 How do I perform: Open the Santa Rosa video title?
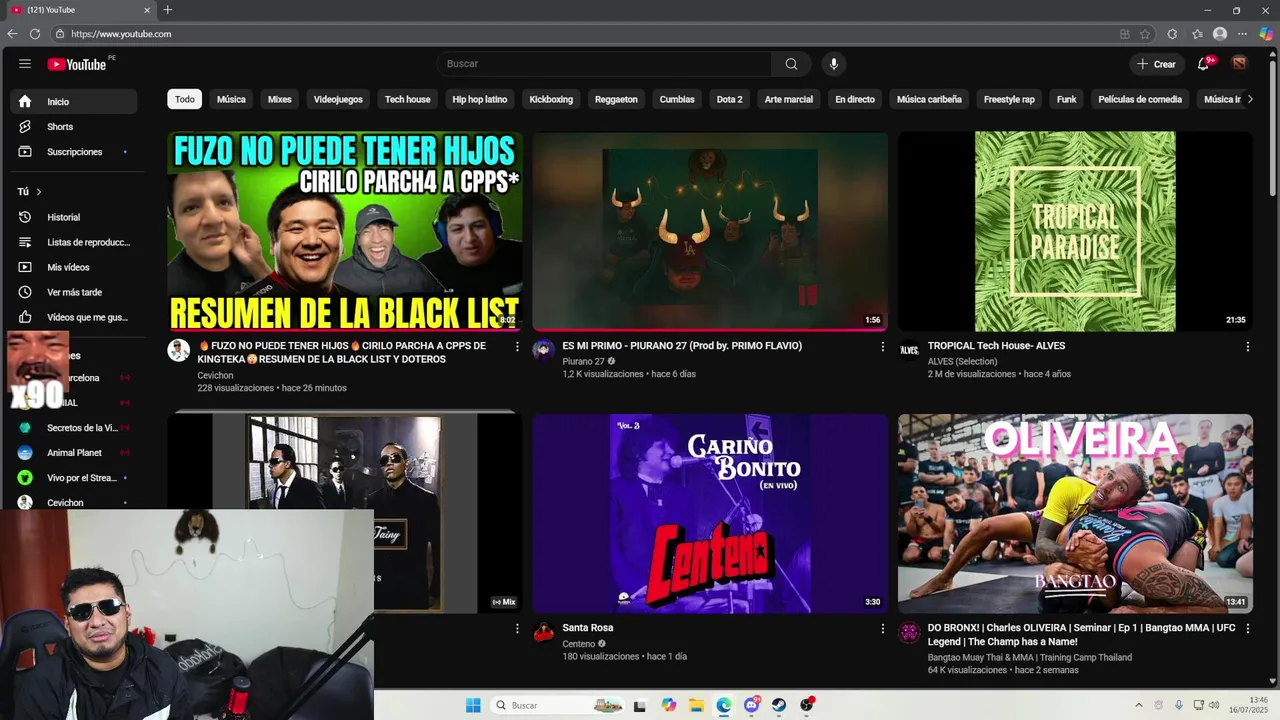click(588, 628)
